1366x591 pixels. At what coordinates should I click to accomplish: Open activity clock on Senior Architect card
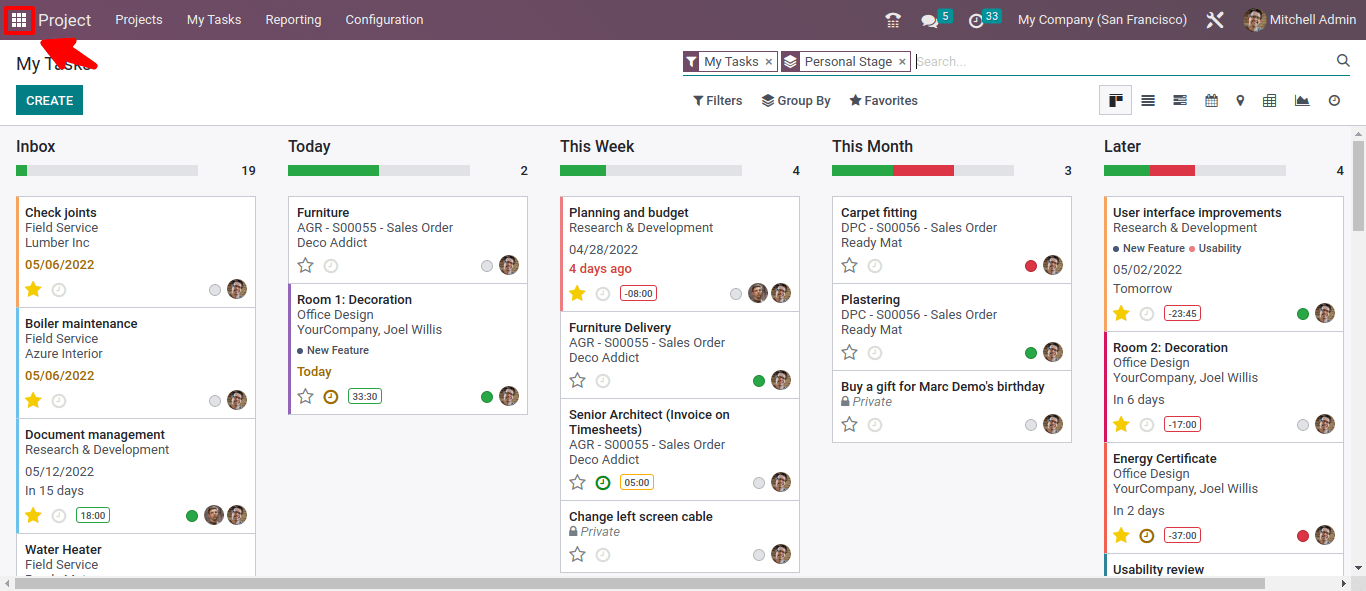pos(603,482)
